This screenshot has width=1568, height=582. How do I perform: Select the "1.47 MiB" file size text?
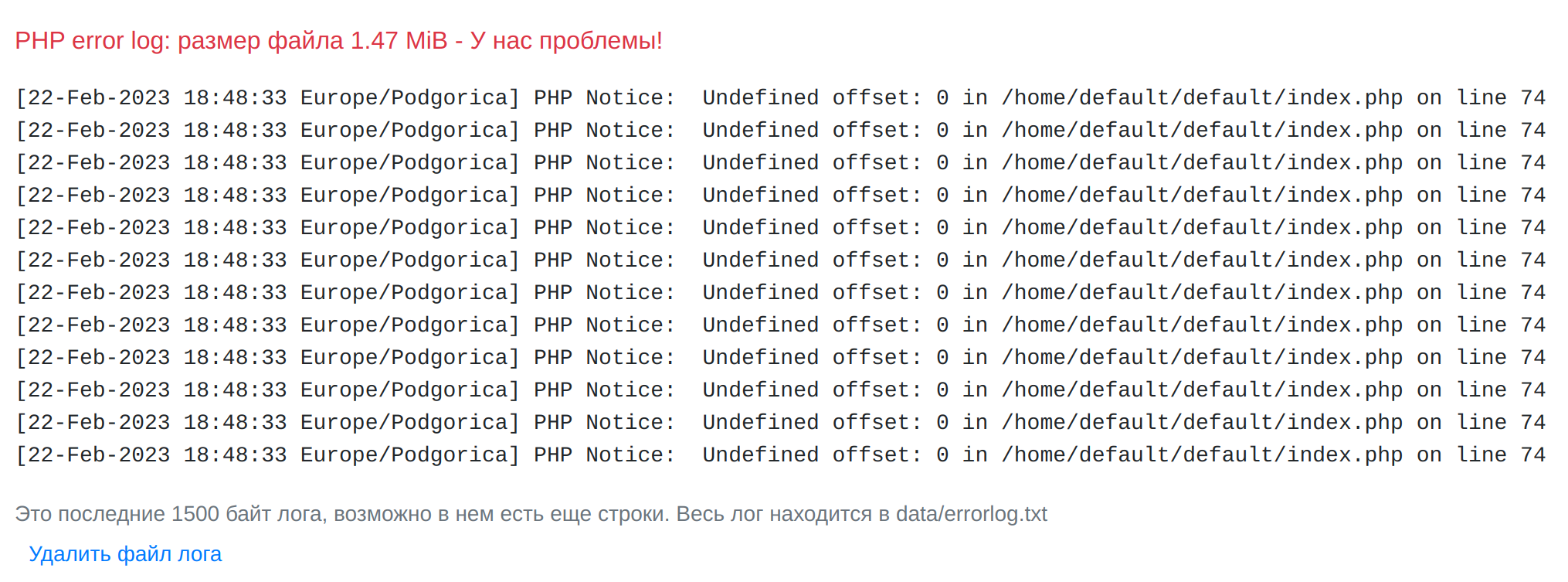(x=399, y=41)
